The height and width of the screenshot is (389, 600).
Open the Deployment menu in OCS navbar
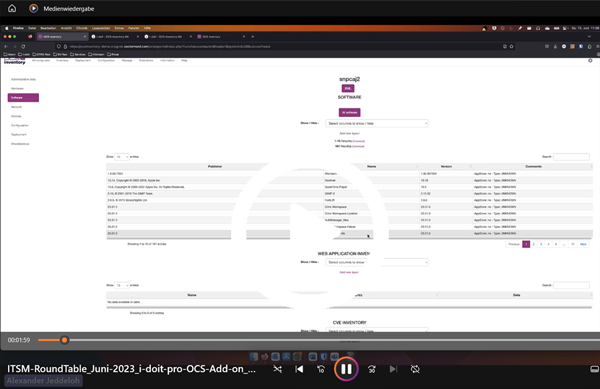pos(83,60)
